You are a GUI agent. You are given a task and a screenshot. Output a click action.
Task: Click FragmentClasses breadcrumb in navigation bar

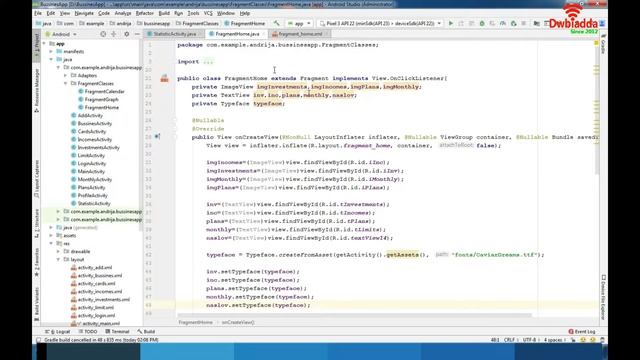coord(197,24)
